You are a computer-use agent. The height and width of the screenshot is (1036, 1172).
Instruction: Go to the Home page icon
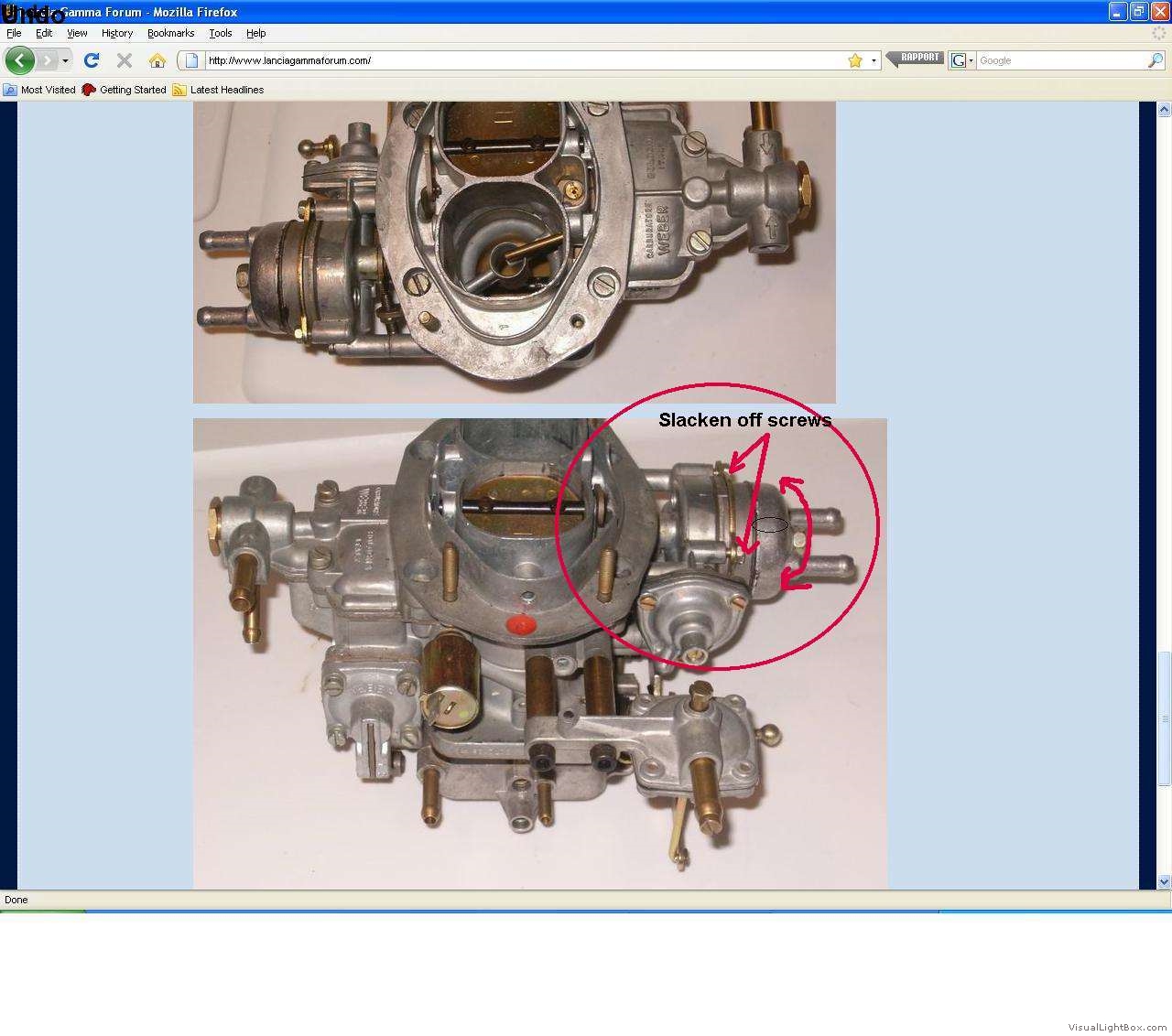(157, 60)
